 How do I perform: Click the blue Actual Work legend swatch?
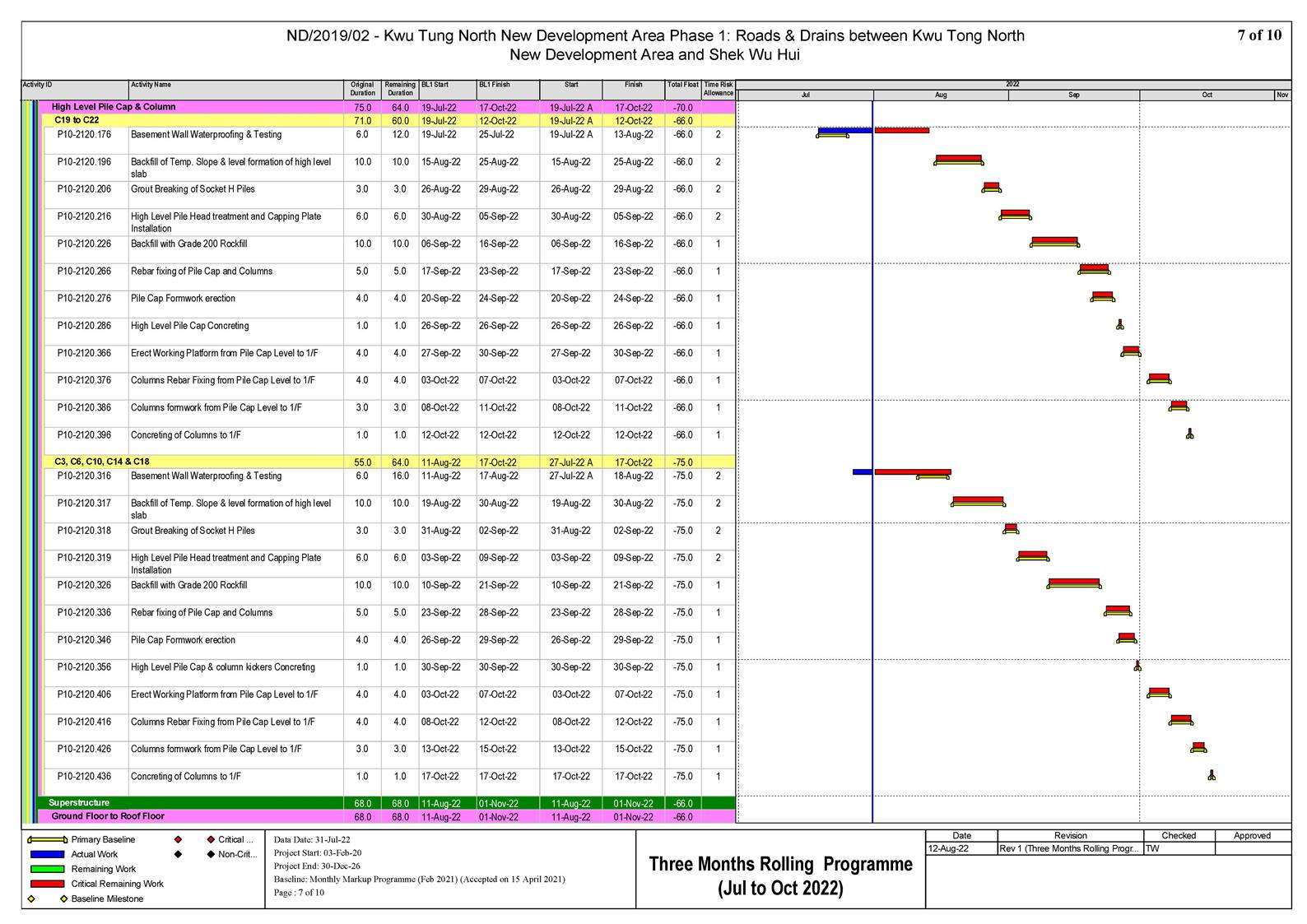48,855
